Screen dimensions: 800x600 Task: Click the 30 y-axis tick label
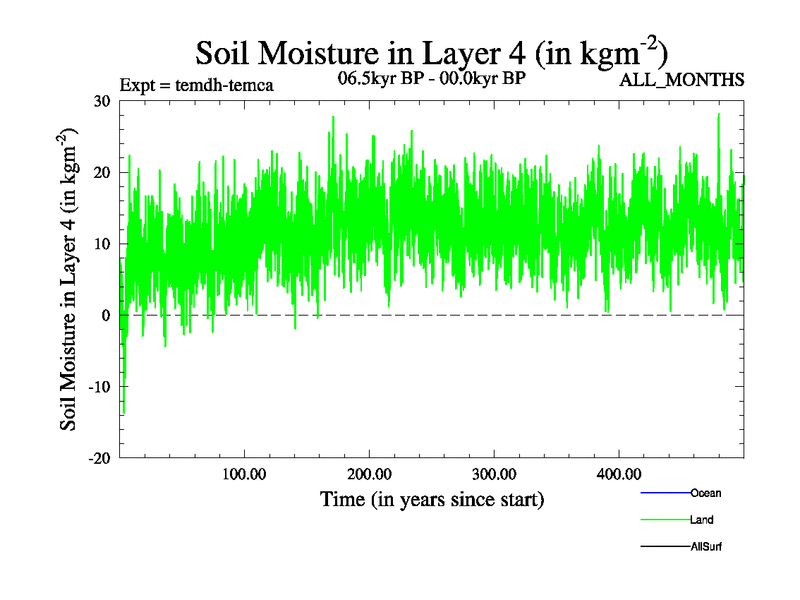(x=101, y=101)
